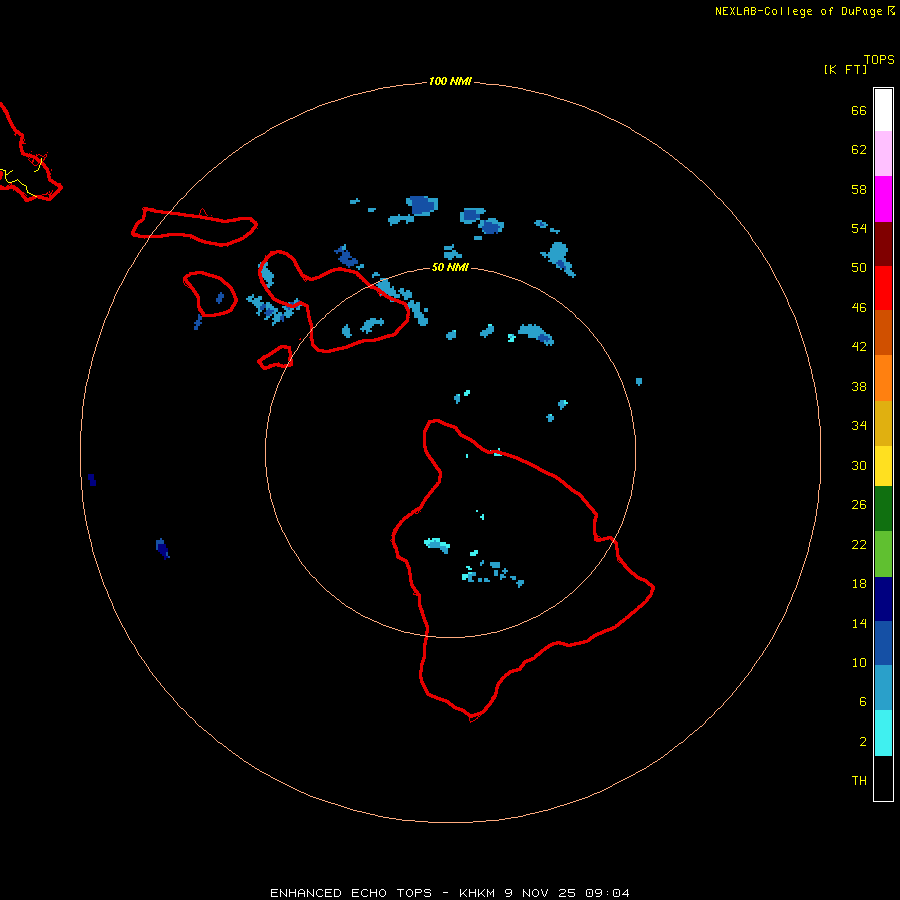Screen dimensions: 900x900
Task: Click the 18 legend value
Action: (x=859, y=584)
